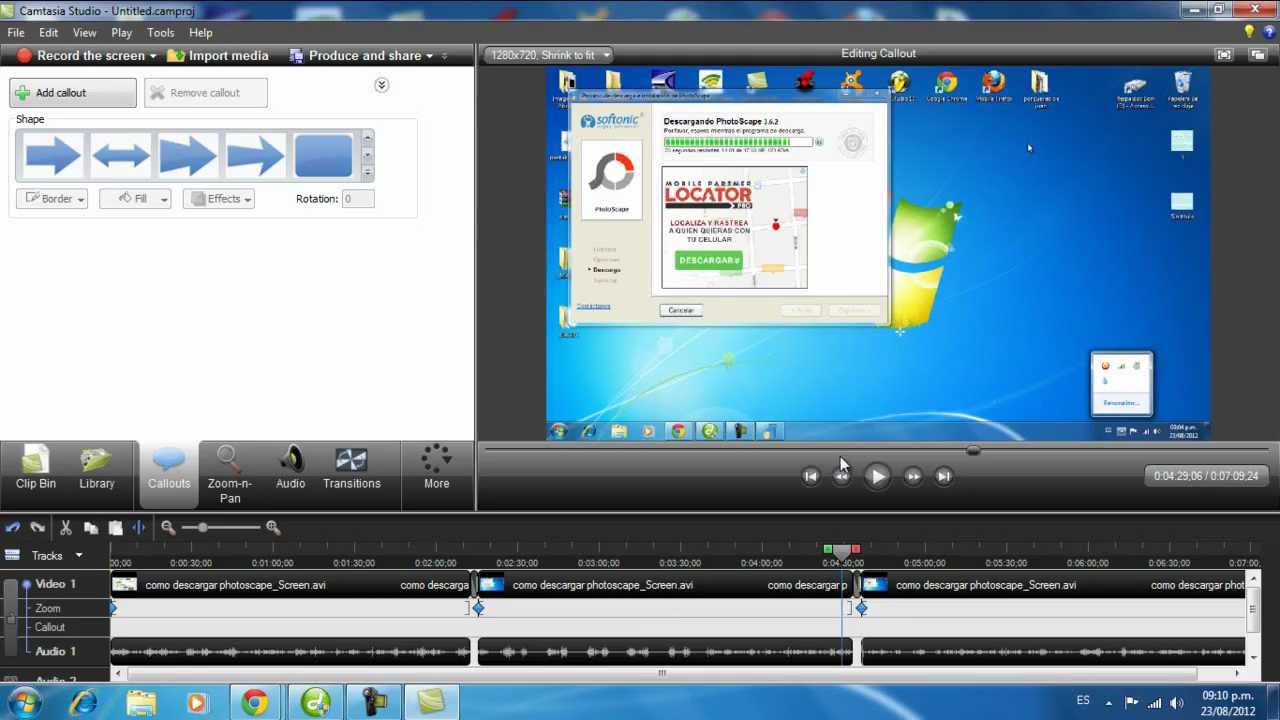Image resolution: width=1280 pixels, height=720 pixels.
Task: Click the Split clip icon
Action: (x=139, y=527)
